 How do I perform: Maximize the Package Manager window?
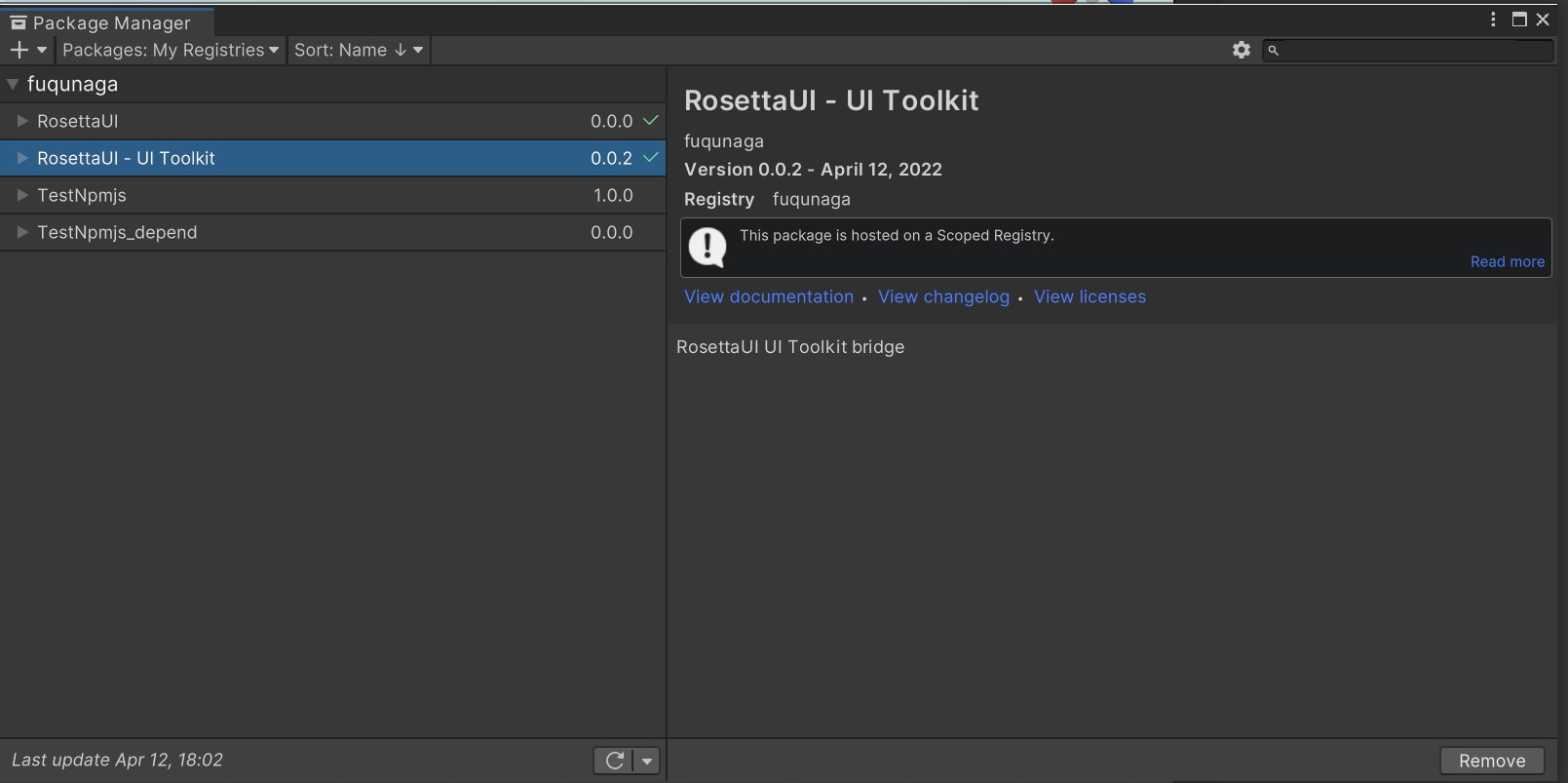[x=1519, y=19]
